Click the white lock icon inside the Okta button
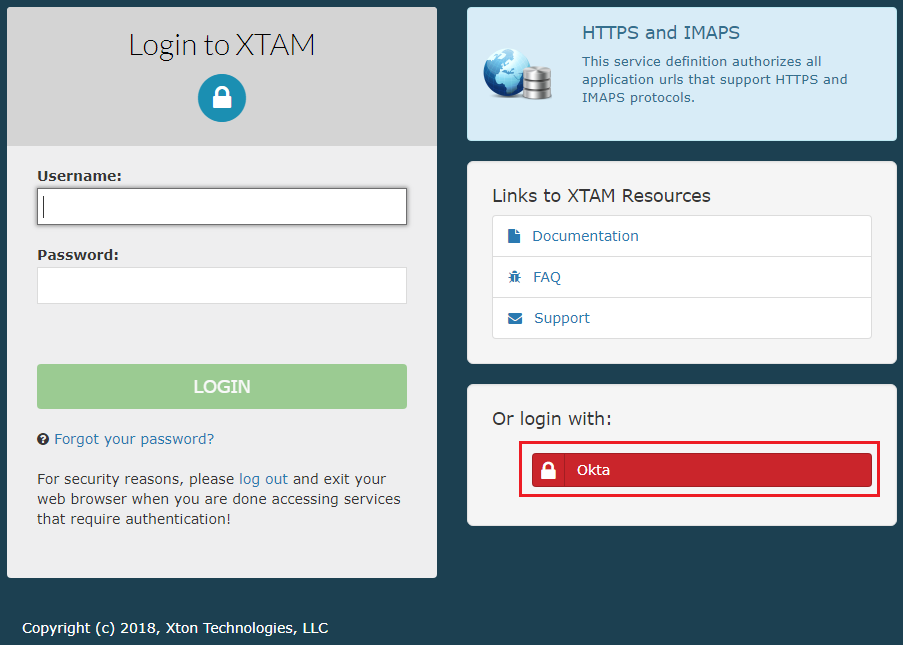Screen dimensions: 903x645 [x=548, y=469]
